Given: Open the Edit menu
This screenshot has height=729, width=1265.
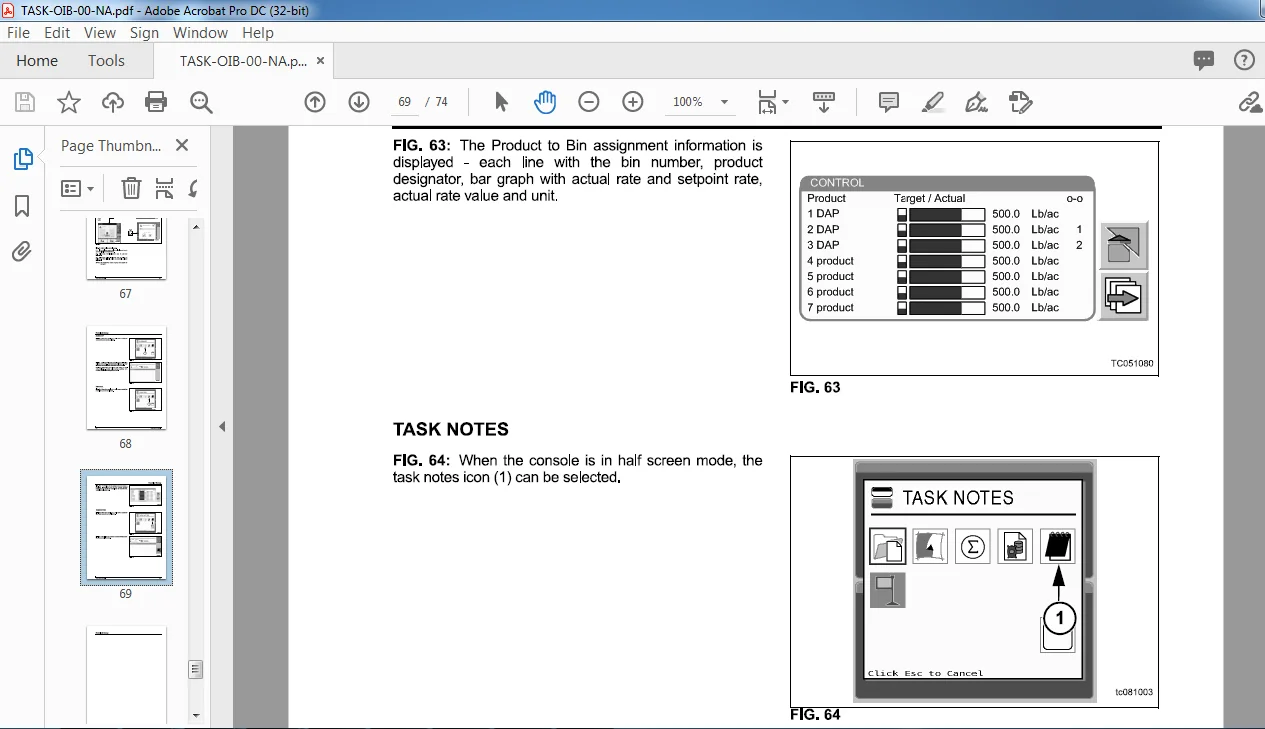Looking at the screenshot, I should pyautogui.click(x=57, y=32).
